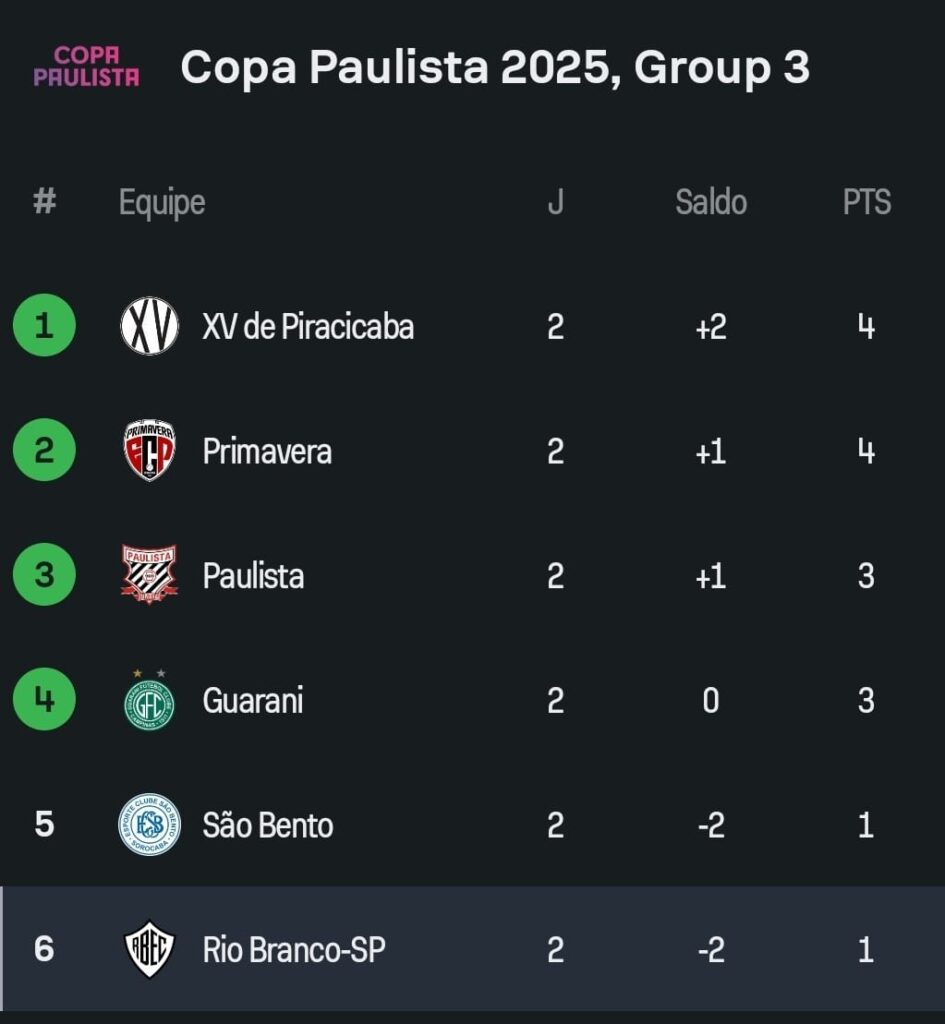The image size is (945, 1024).
Task: Click the Equipe column header
Action: (x=162, y=203)
